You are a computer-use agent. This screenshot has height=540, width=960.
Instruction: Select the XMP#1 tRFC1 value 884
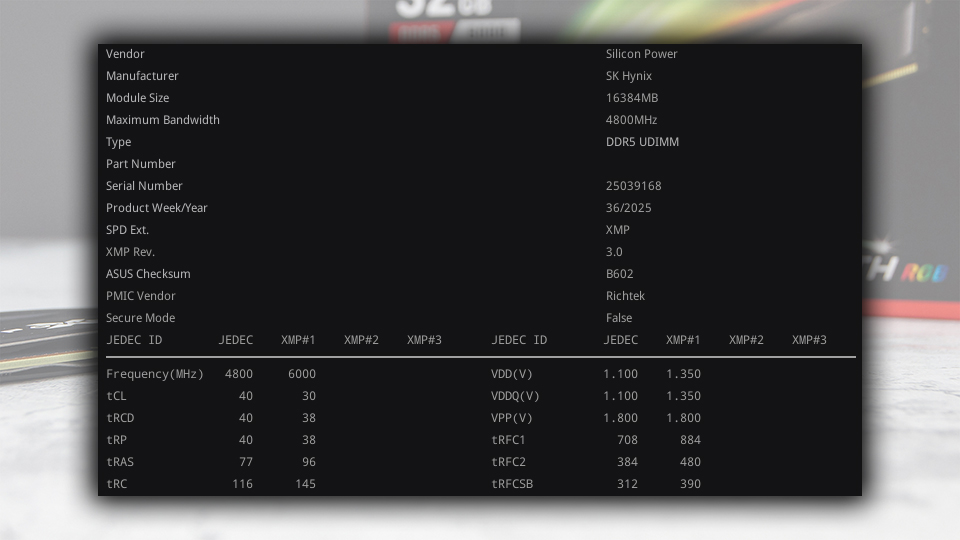tap(691, 440)
